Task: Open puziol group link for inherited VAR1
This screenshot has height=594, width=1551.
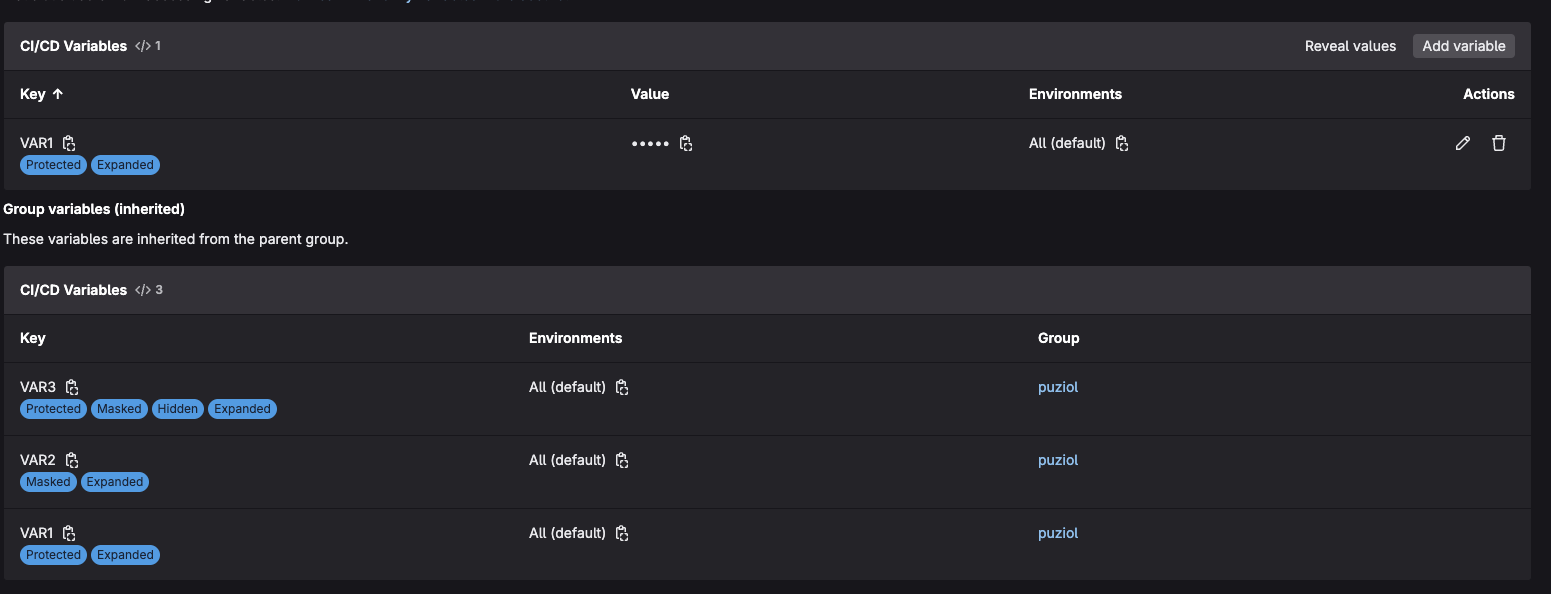Action: 1058,533
